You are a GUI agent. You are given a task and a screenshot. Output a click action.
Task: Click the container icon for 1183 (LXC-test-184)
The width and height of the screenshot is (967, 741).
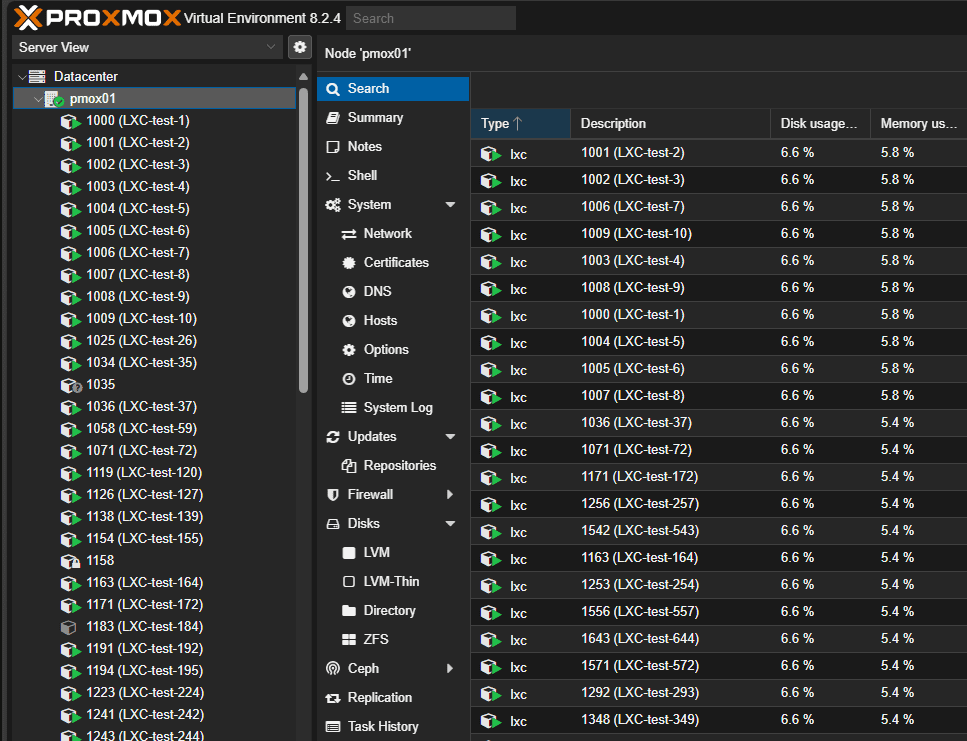[69, 627]
